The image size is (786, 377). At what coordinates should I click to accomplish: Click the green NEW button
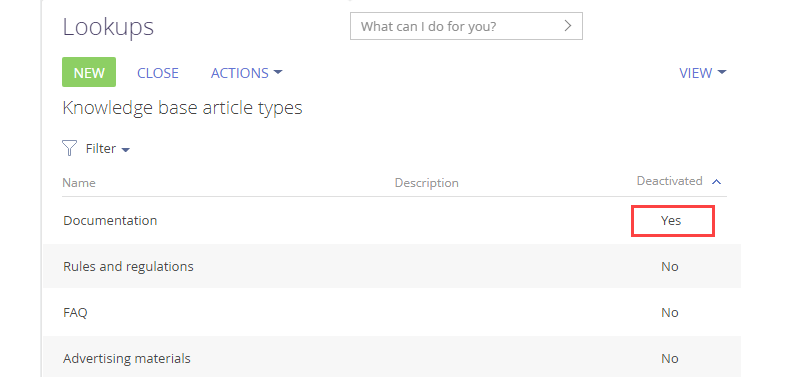pos(89,72)
